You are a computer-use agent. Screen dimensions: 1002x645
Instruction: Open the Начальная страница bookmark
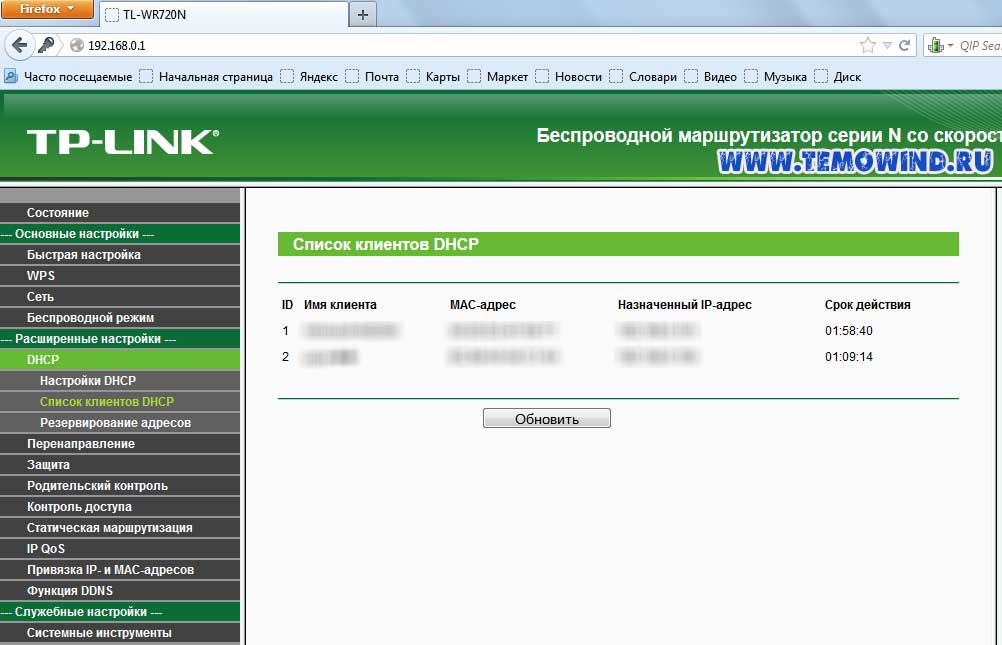click(206, 77)
